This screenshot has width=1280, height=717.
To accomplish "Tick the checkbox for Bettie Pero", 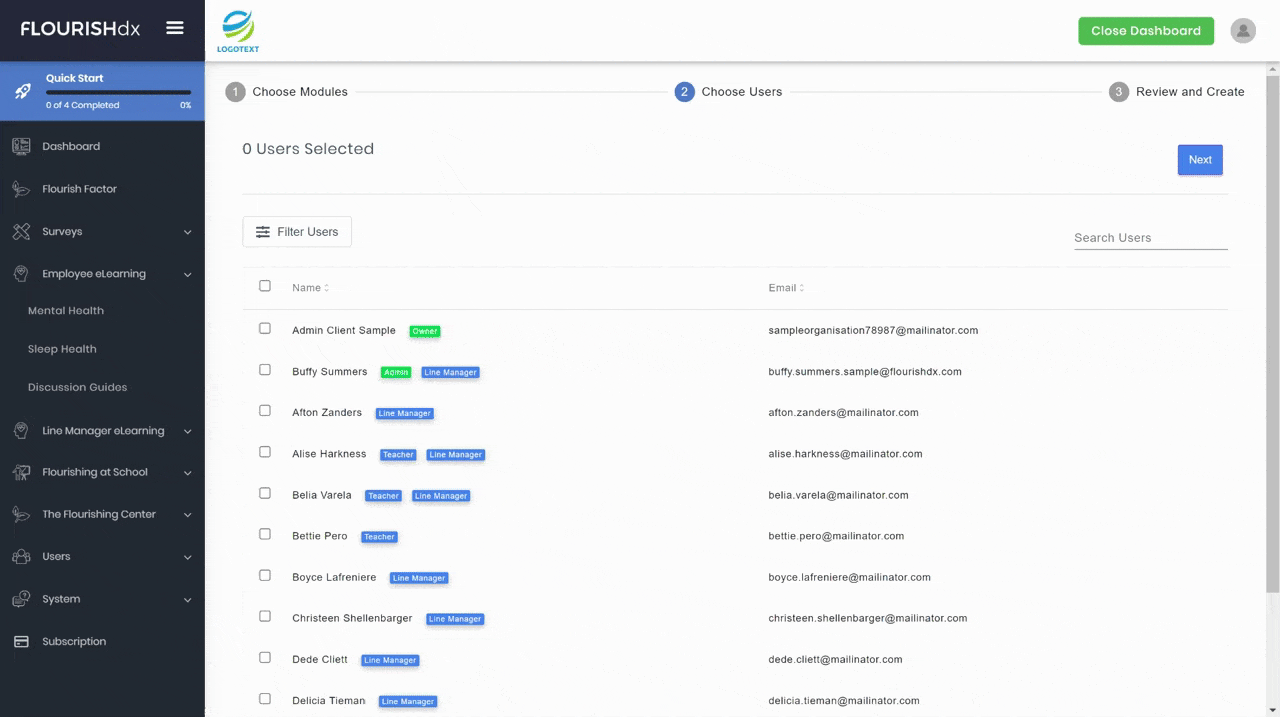I will click(x=265, y=534).
